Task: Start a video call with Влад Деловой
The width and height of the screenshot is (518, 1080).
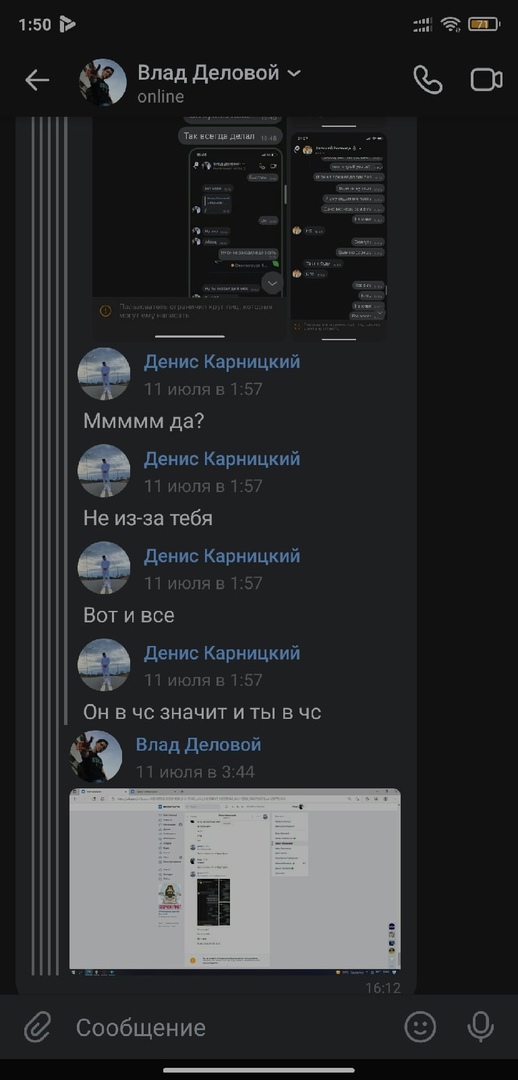Action: click(x=486, y=80)
